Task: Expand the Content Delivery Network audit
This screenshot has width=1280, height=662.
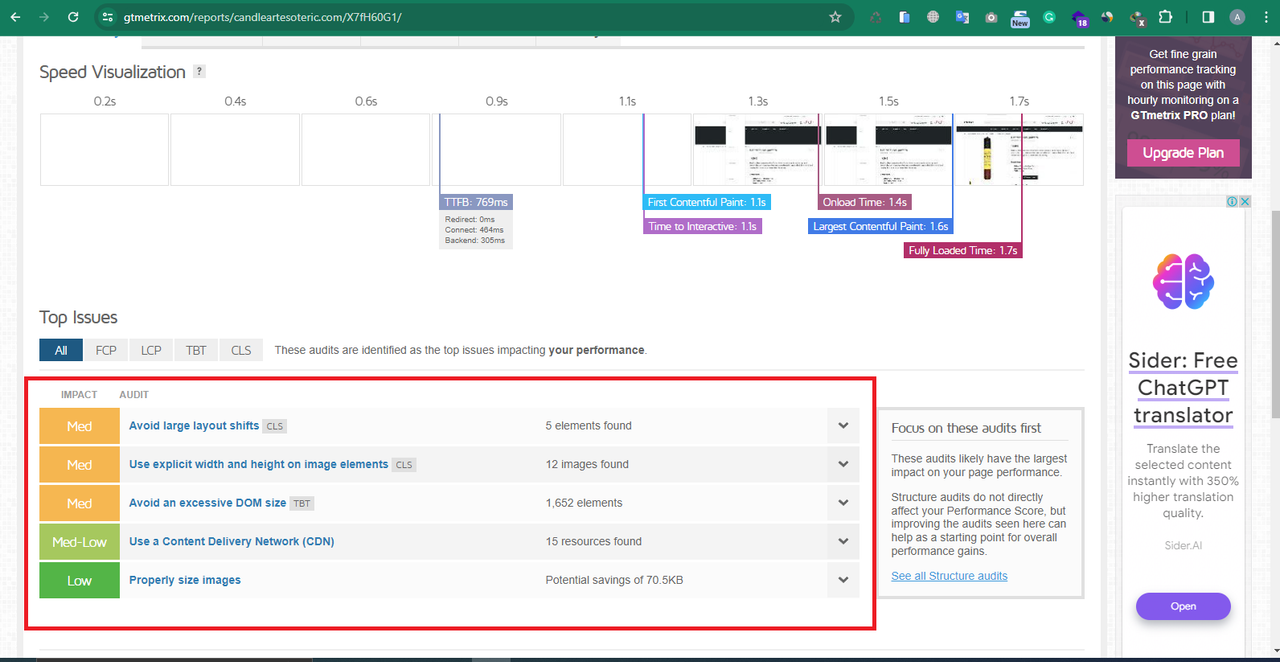Action: 843,541
